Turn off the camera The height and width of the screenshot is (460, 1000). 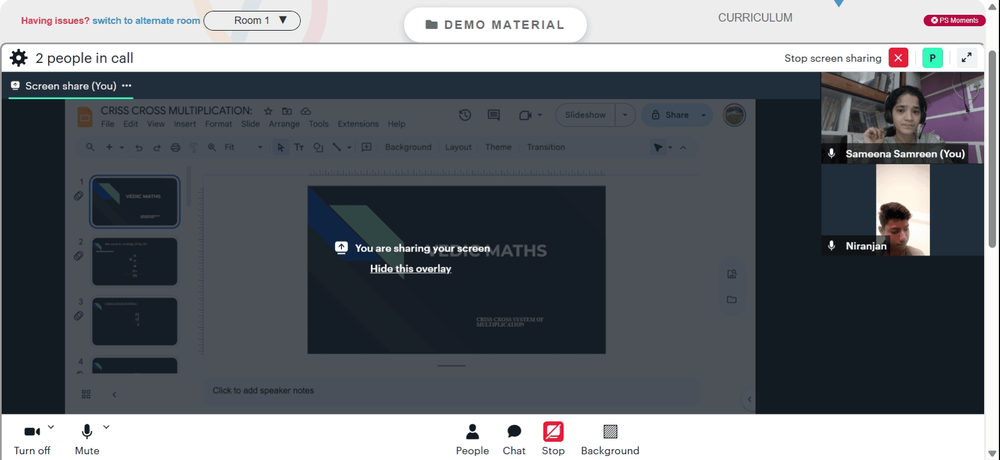[x=32, y=440]
